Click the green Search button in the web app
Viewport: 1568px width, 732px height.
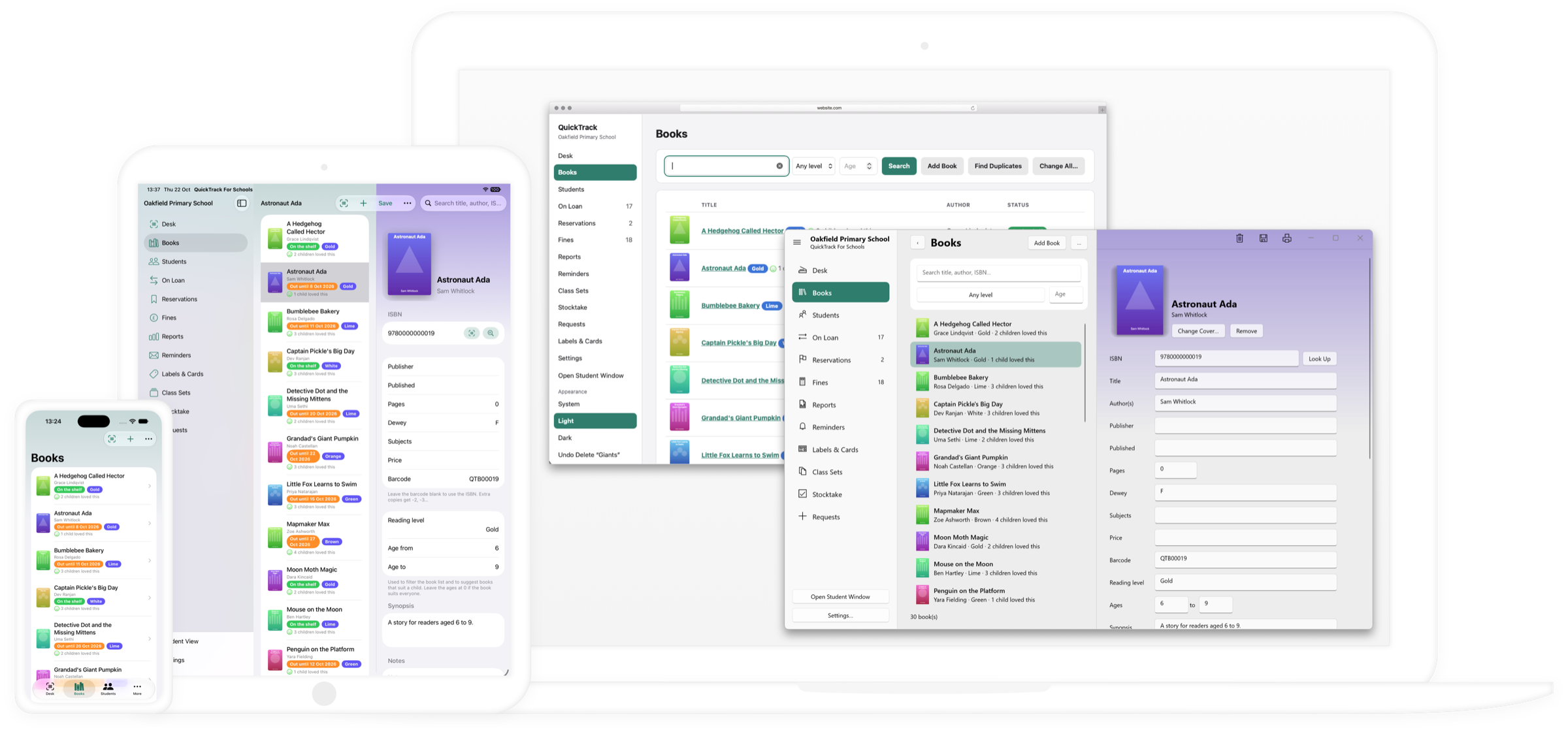(898, 166)
